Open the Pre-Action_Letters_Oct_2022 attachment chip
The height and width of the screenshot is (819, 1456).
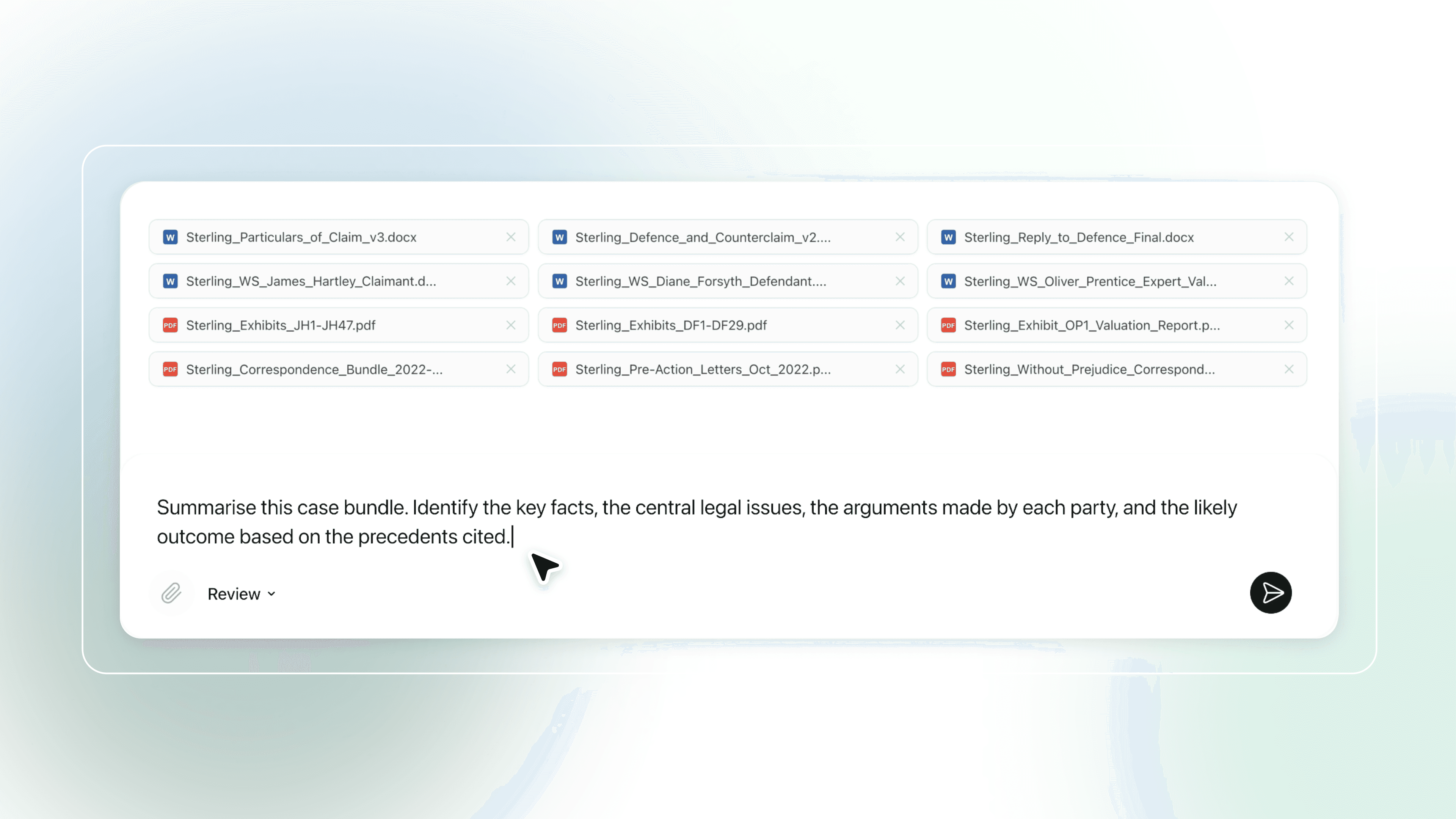click(703, 369)
